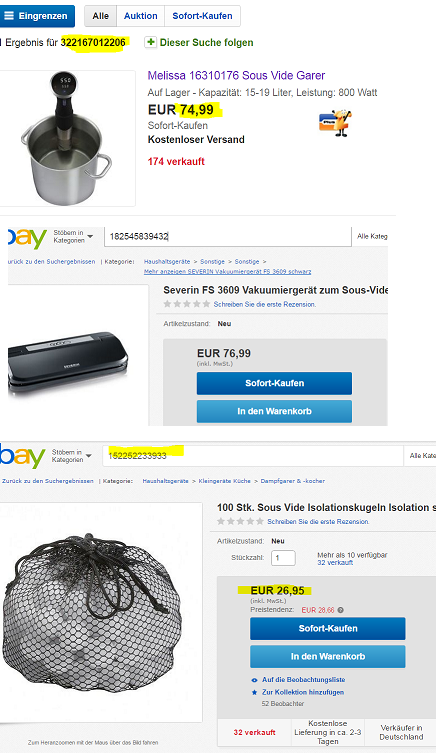The width and height of the screenshot is (444, 753).
Task: Expand Stöbern in Kategorien in the Severin header
Action: 73,236
